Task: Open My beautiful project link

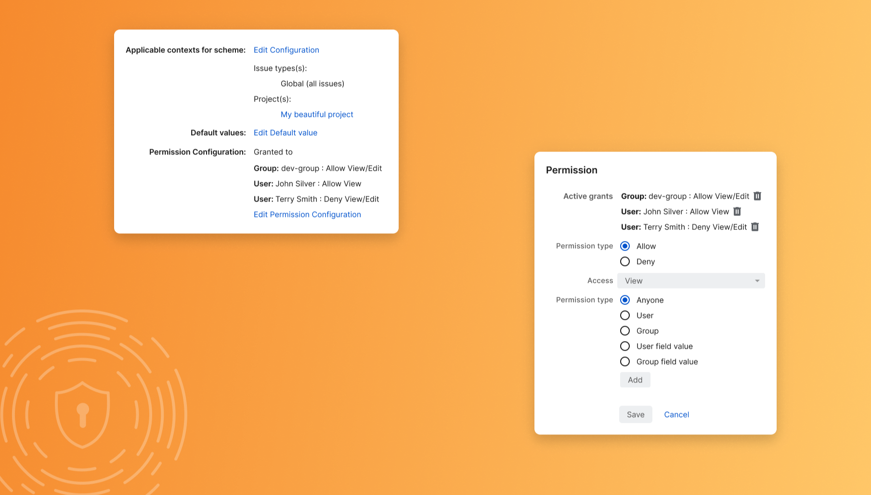Action: [316, 114]
